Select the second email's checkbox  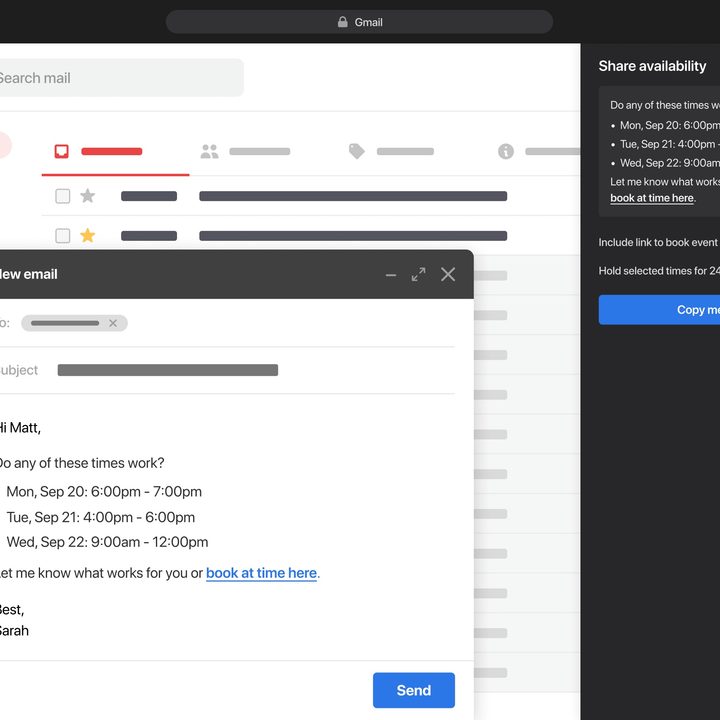pyautogui.click(x=62, y=236)
